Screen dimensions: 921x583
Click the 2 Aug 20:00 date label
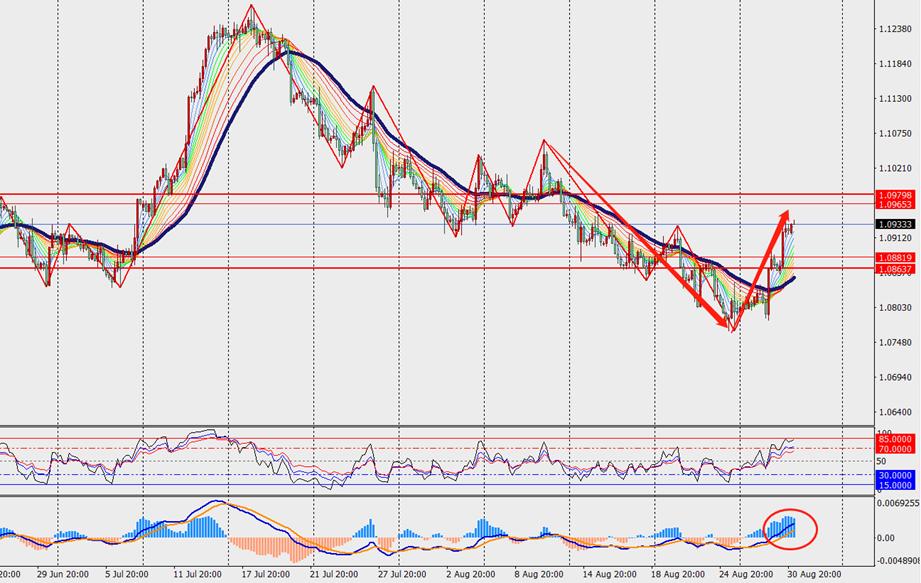(x=470, y=574)
